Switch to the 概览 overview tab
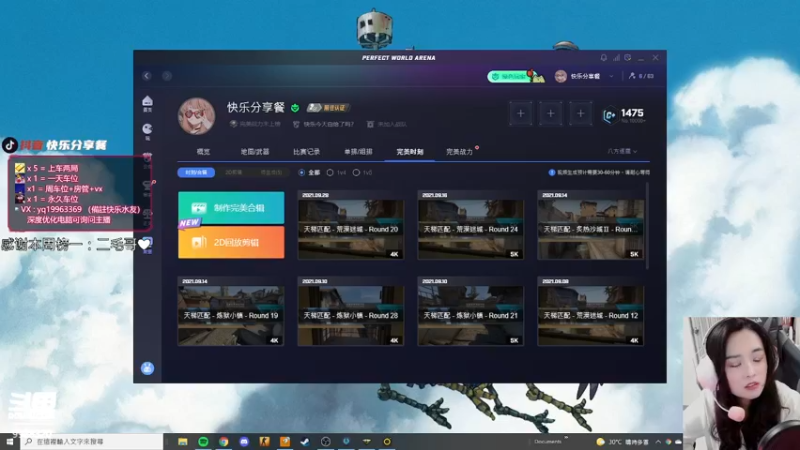Viewport: 800px width, 450px height. [x=203, y=152]
